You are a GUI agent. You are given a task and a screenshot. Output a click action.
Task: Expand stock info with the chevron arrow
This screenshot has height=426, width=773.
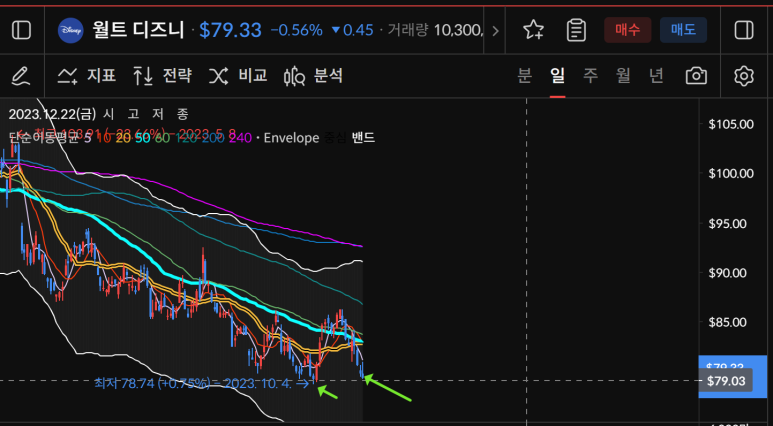495,31
